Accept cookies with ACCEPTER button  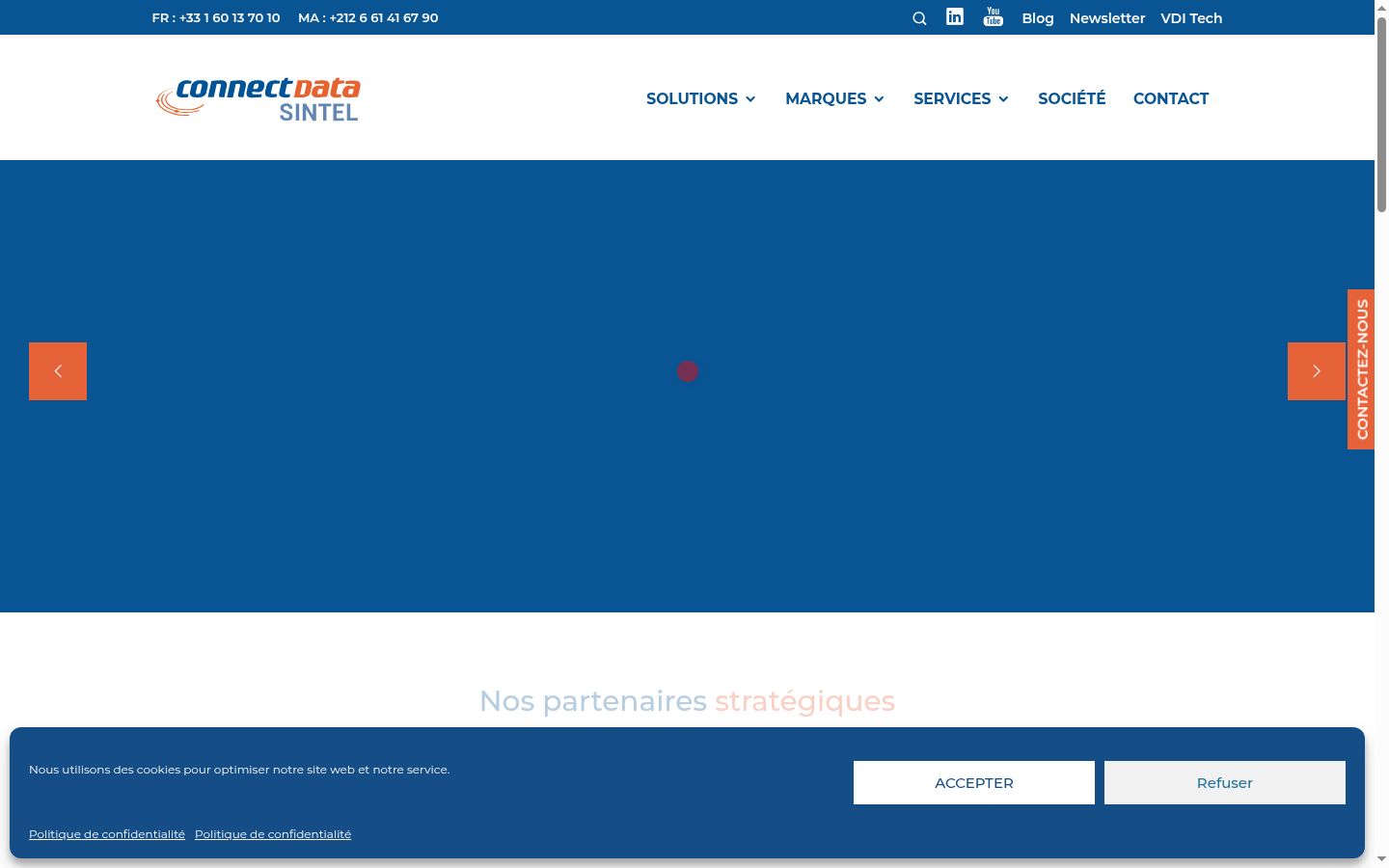[x=974, y=782]
